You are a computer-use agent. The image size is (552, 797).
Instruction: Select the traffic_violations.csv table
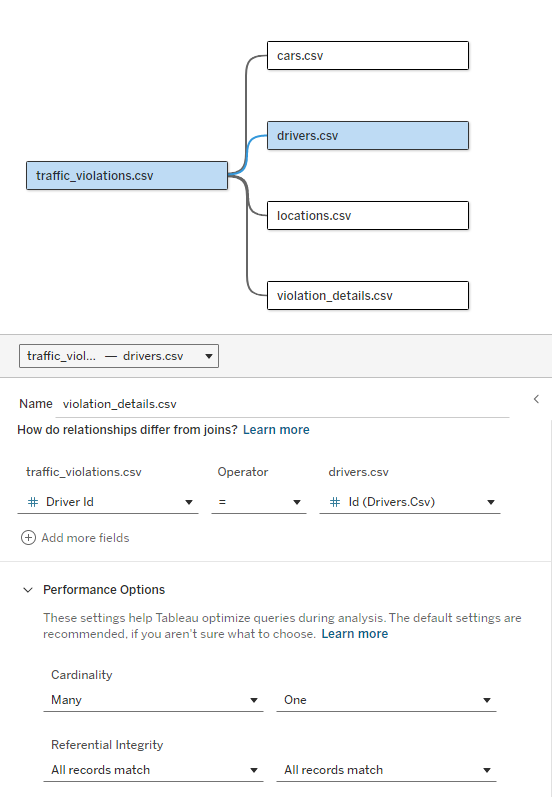[127, 175]
